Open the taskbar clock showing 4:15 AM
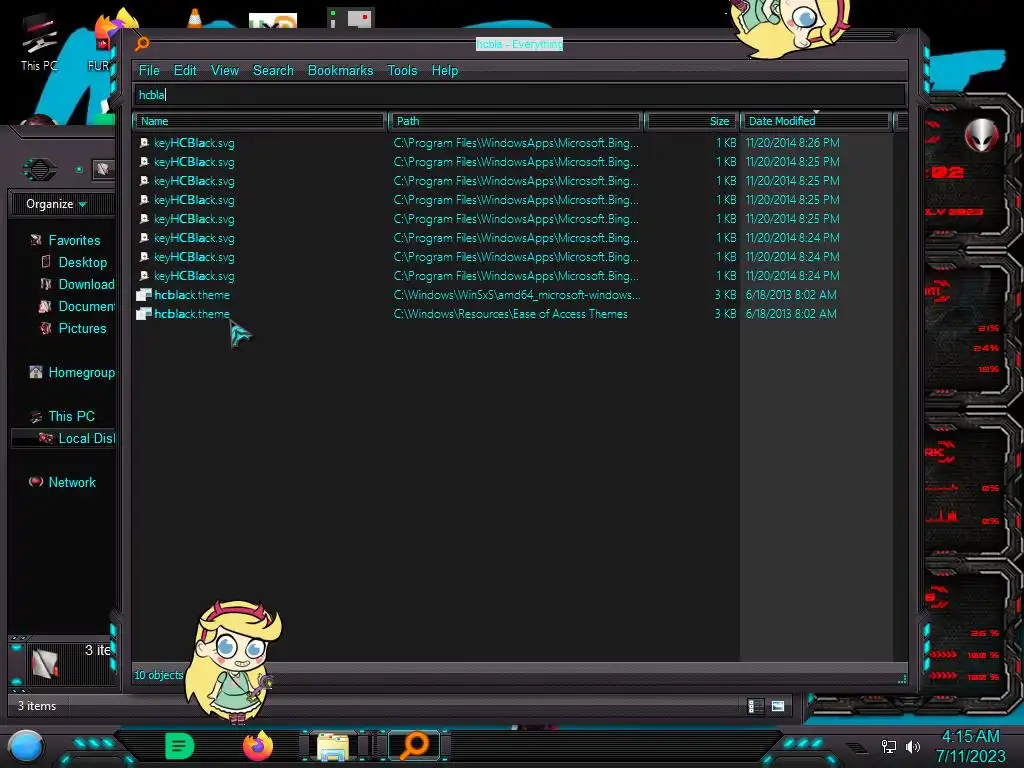 pyautogui.click(x=970, y=746)
